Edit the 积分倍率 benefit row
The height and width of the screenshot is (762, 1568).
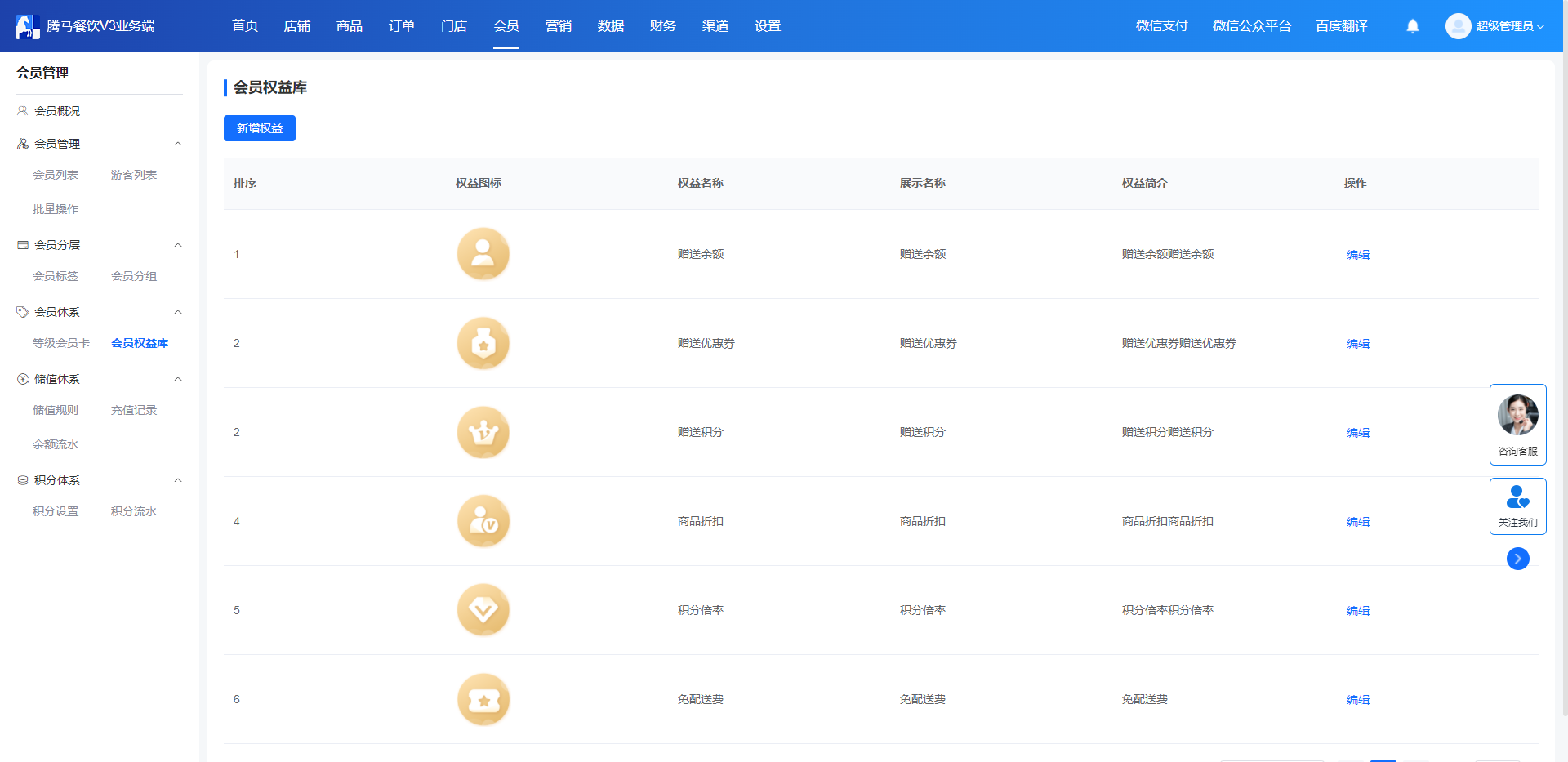click(1358, 611)
